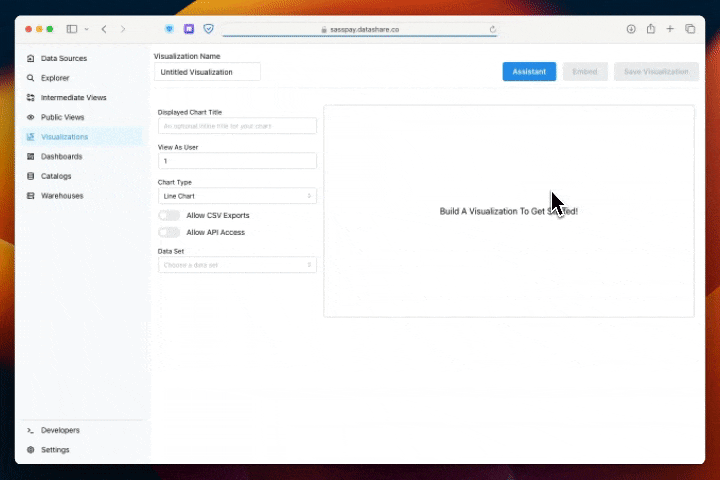Expand the Safari sidebar options chevron
The width and height of the screenshot is (720, 480).
86,29
